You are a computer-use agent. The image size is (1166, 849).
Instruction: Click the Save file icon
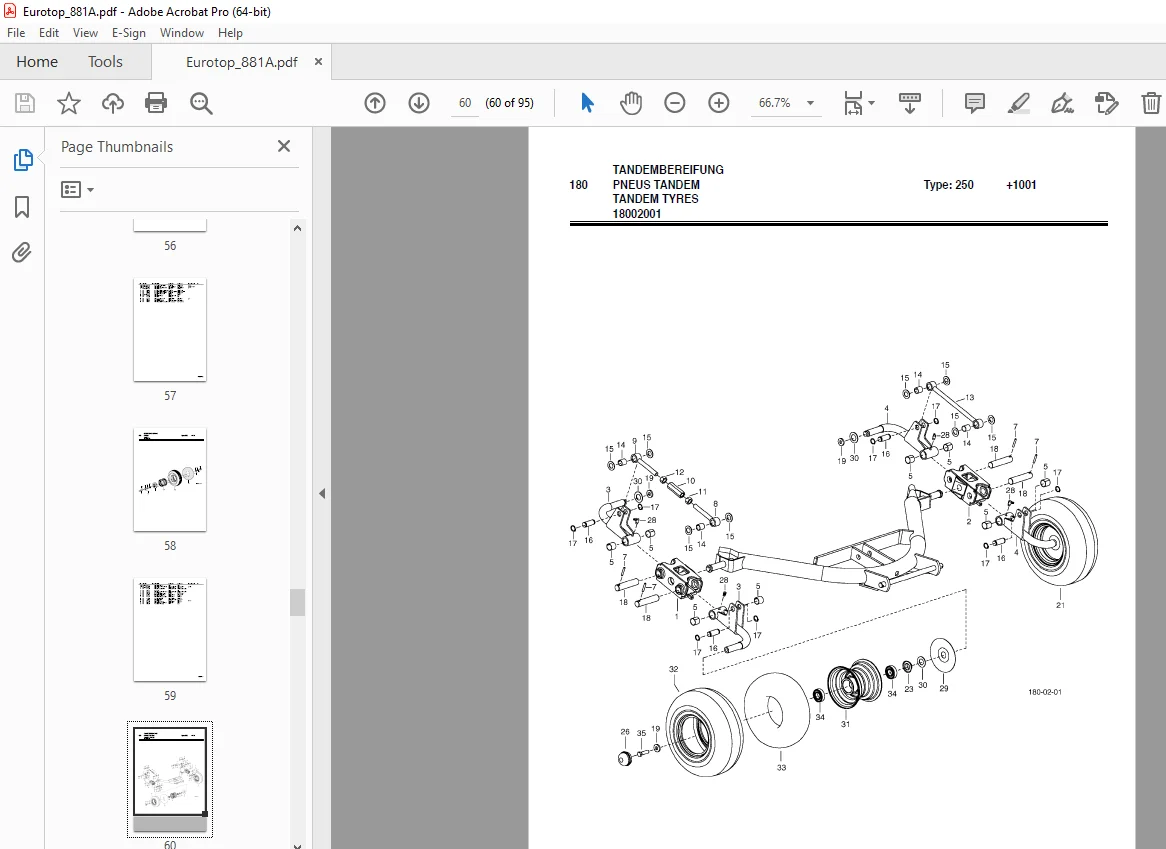(x=25, y=103)
